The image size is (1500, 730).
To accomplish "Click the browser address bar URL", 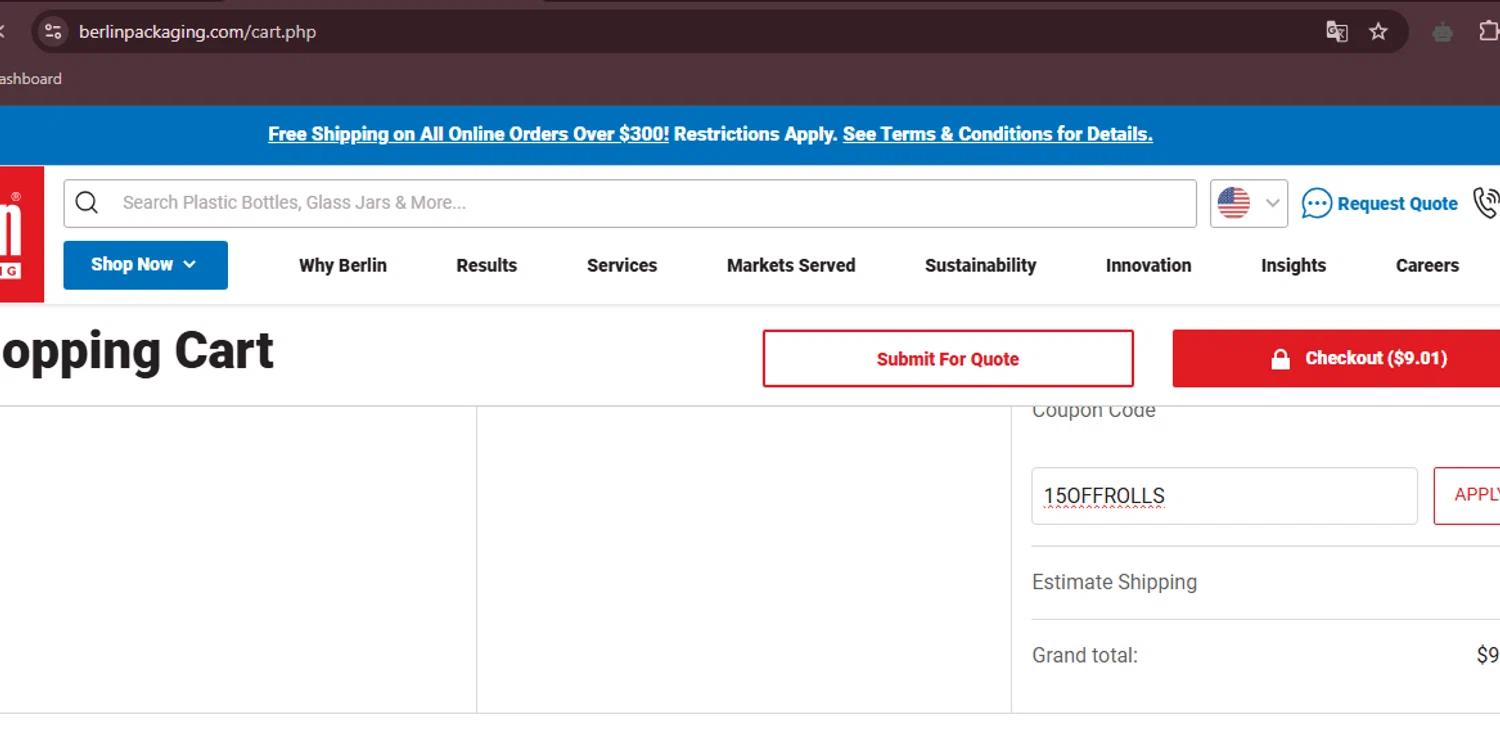I will pyautogui.click(x=197, y=31).
